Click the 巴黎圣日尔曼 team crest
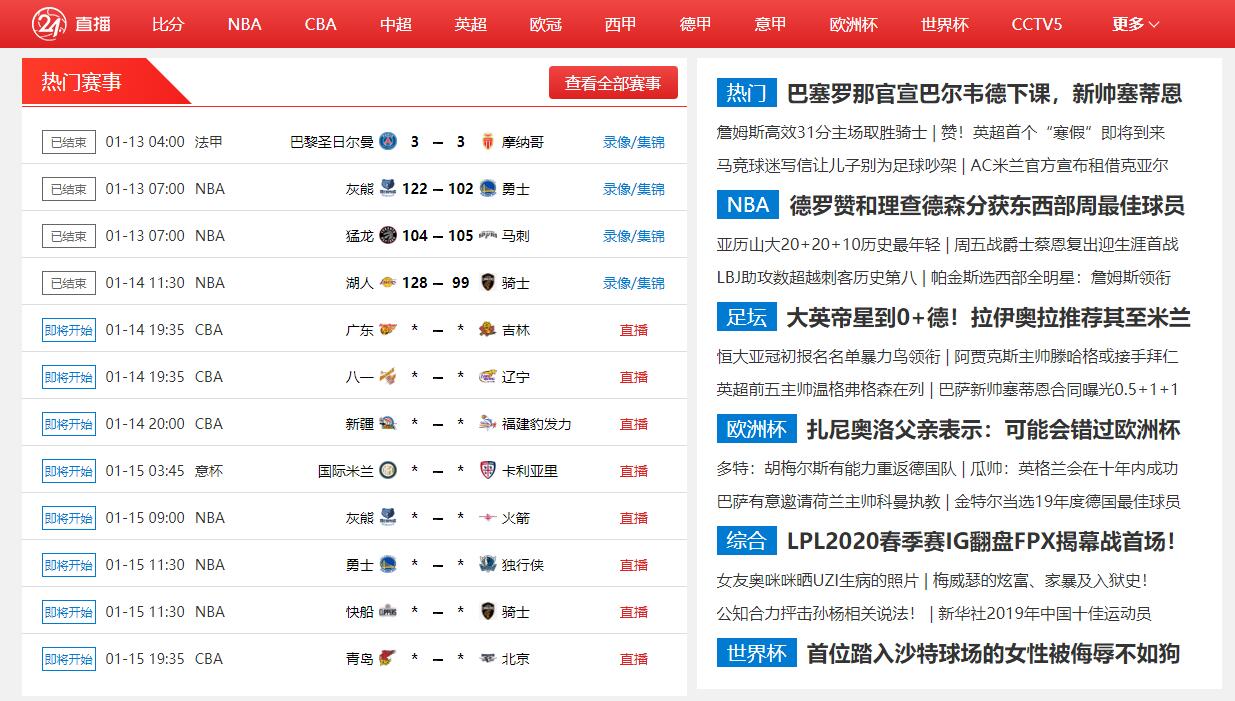 [x=388, y=142]
